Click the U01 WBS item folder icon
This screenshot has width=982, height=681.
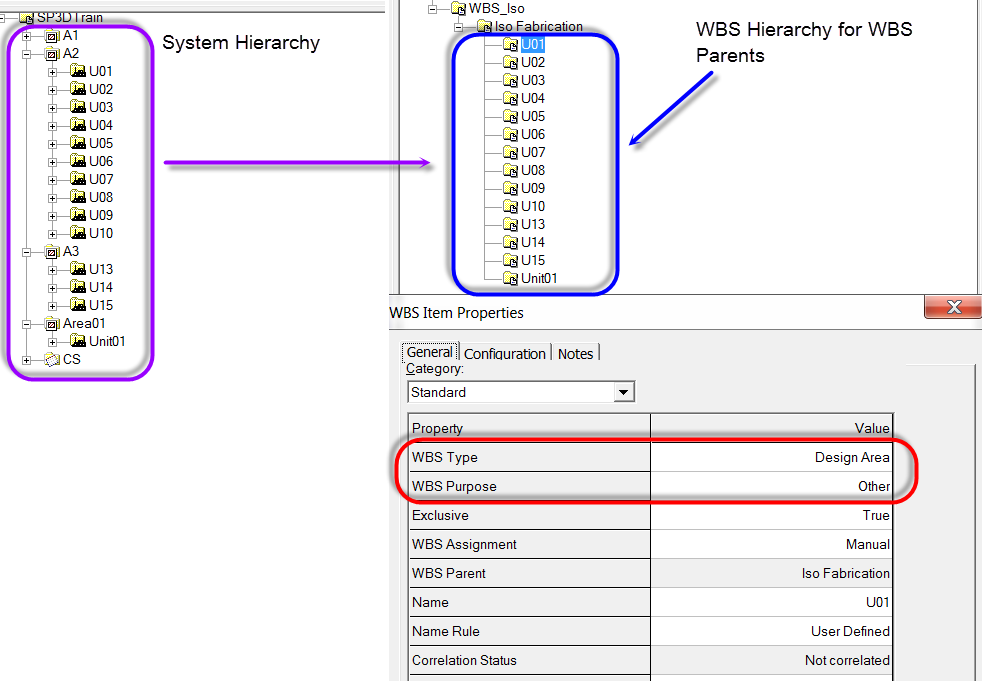pyautogui.click(x=510, y=44)
